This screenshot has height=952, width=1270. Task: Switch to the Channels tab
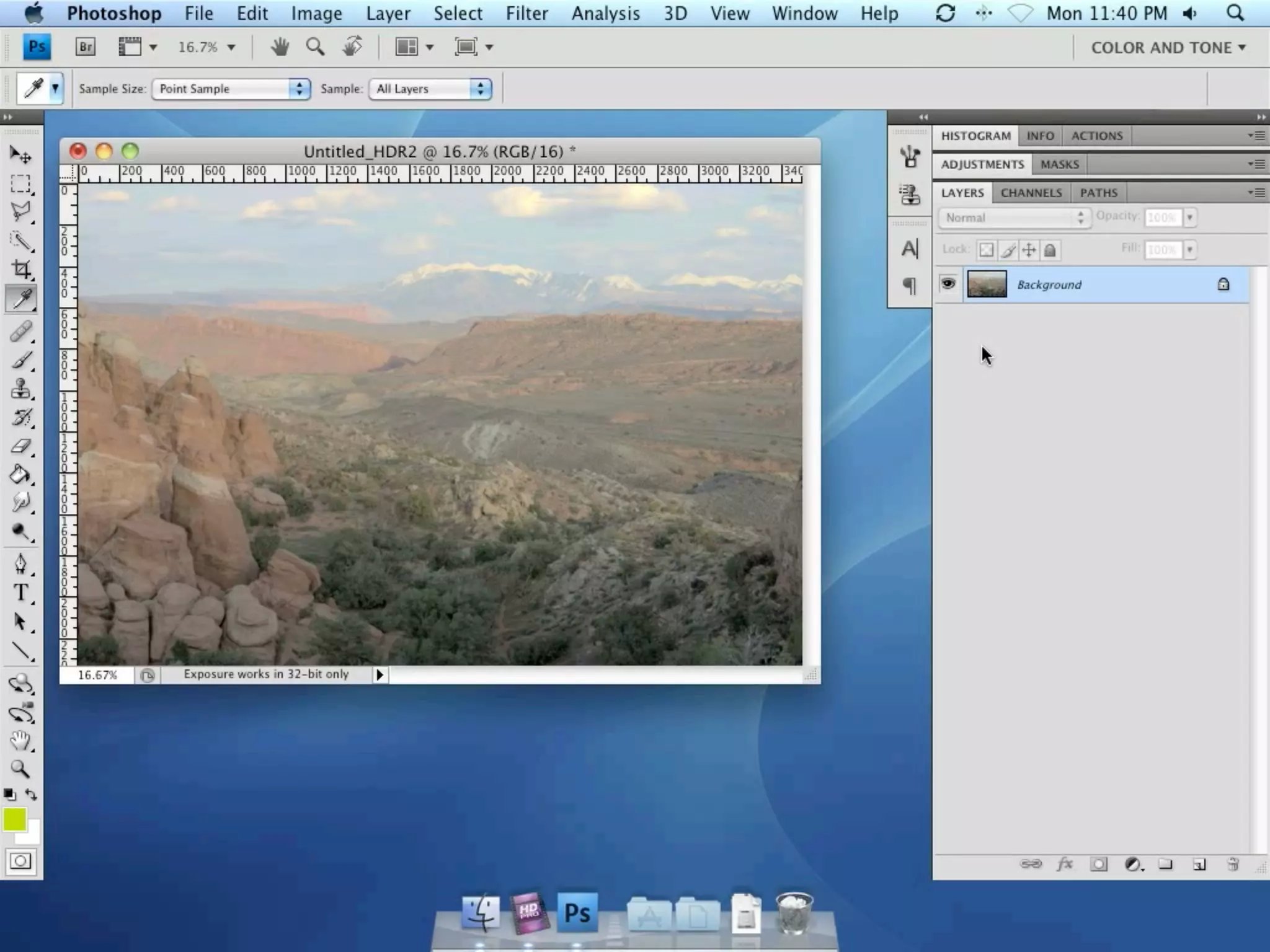point(1031,193)
